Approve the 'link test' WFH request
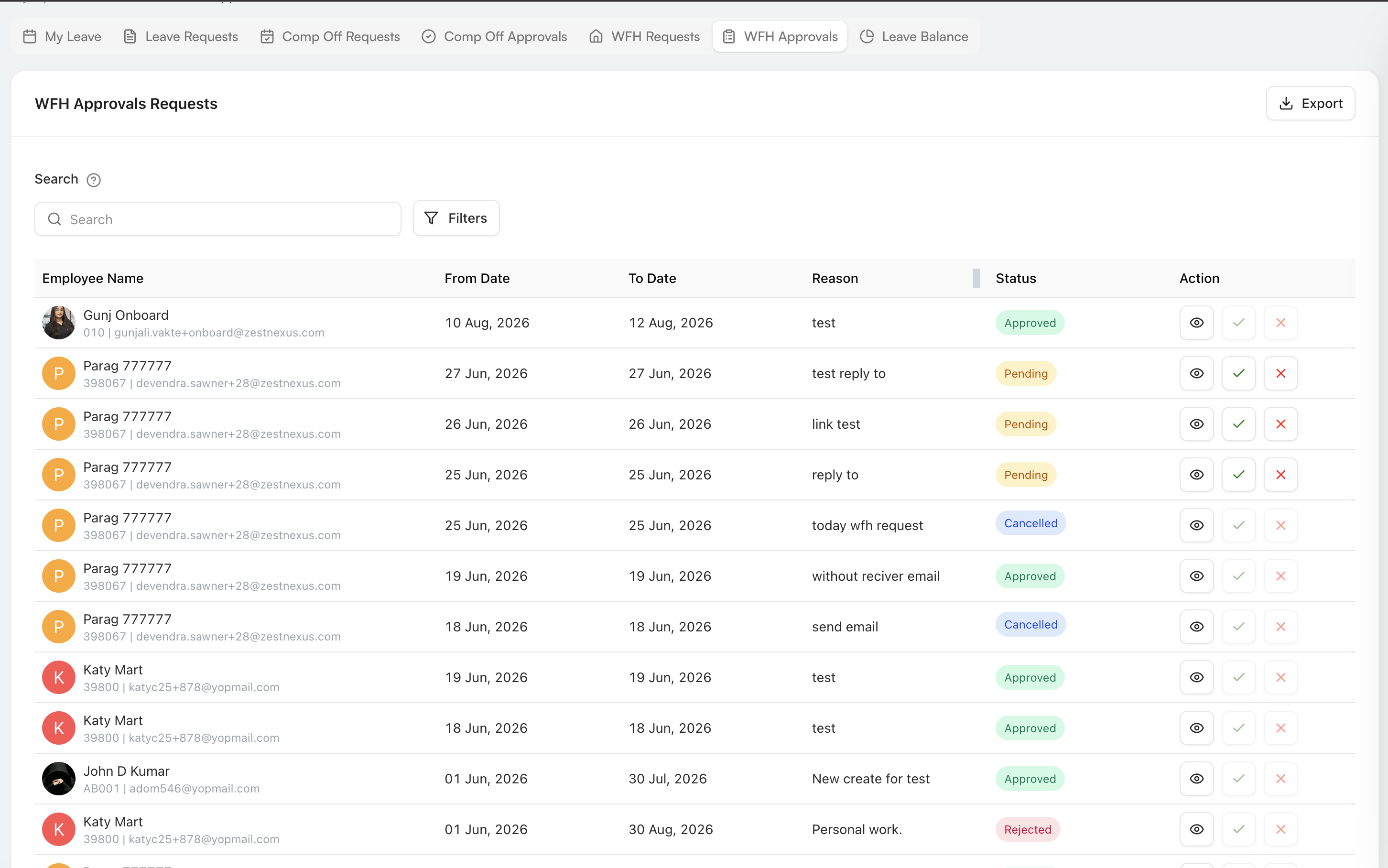Viewport: 1388px width, 868px height. pyautogui.click(x=1238, y=423)
